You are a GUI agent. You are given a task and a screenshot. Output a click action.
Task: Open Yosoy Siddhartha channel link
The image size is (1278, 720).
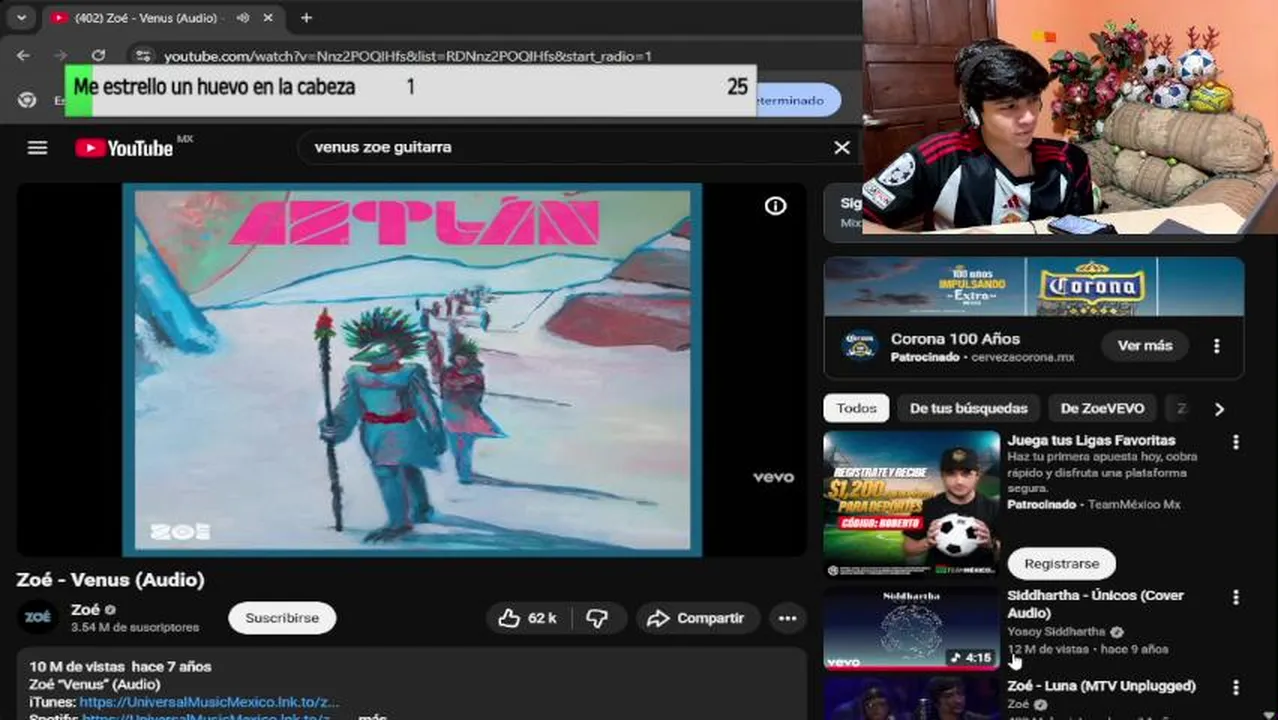tap(1056, 632)
